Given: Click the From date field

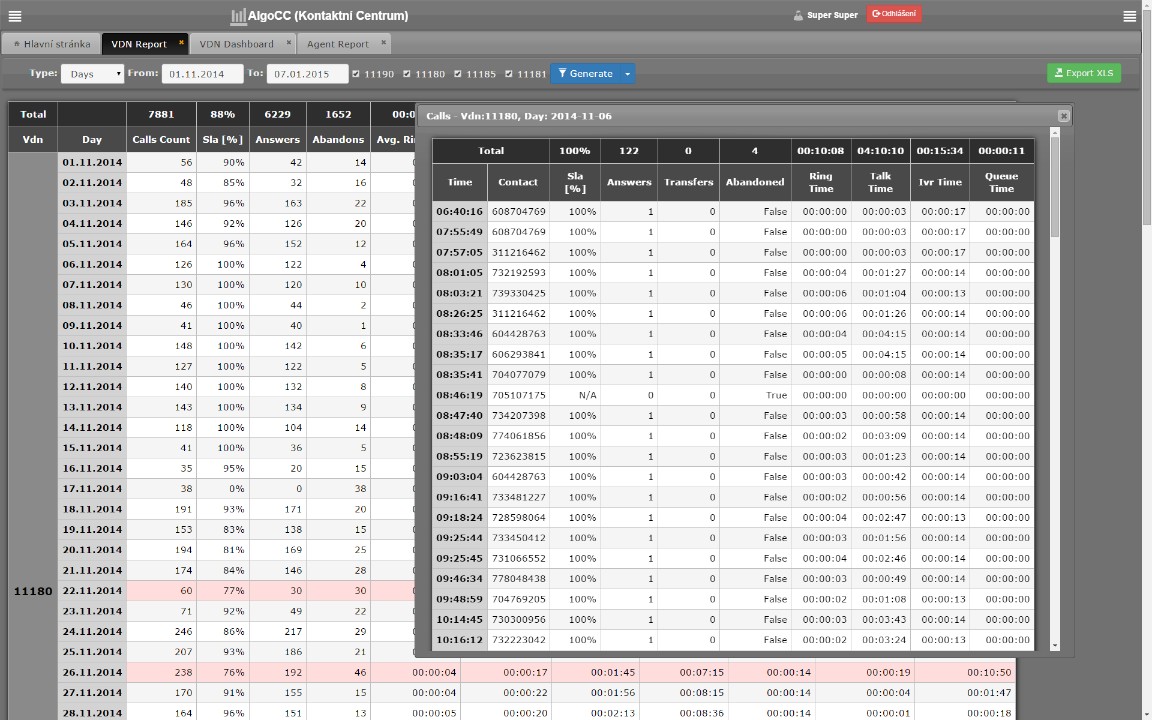Looking at the screenshot, I should pos(202,74).
